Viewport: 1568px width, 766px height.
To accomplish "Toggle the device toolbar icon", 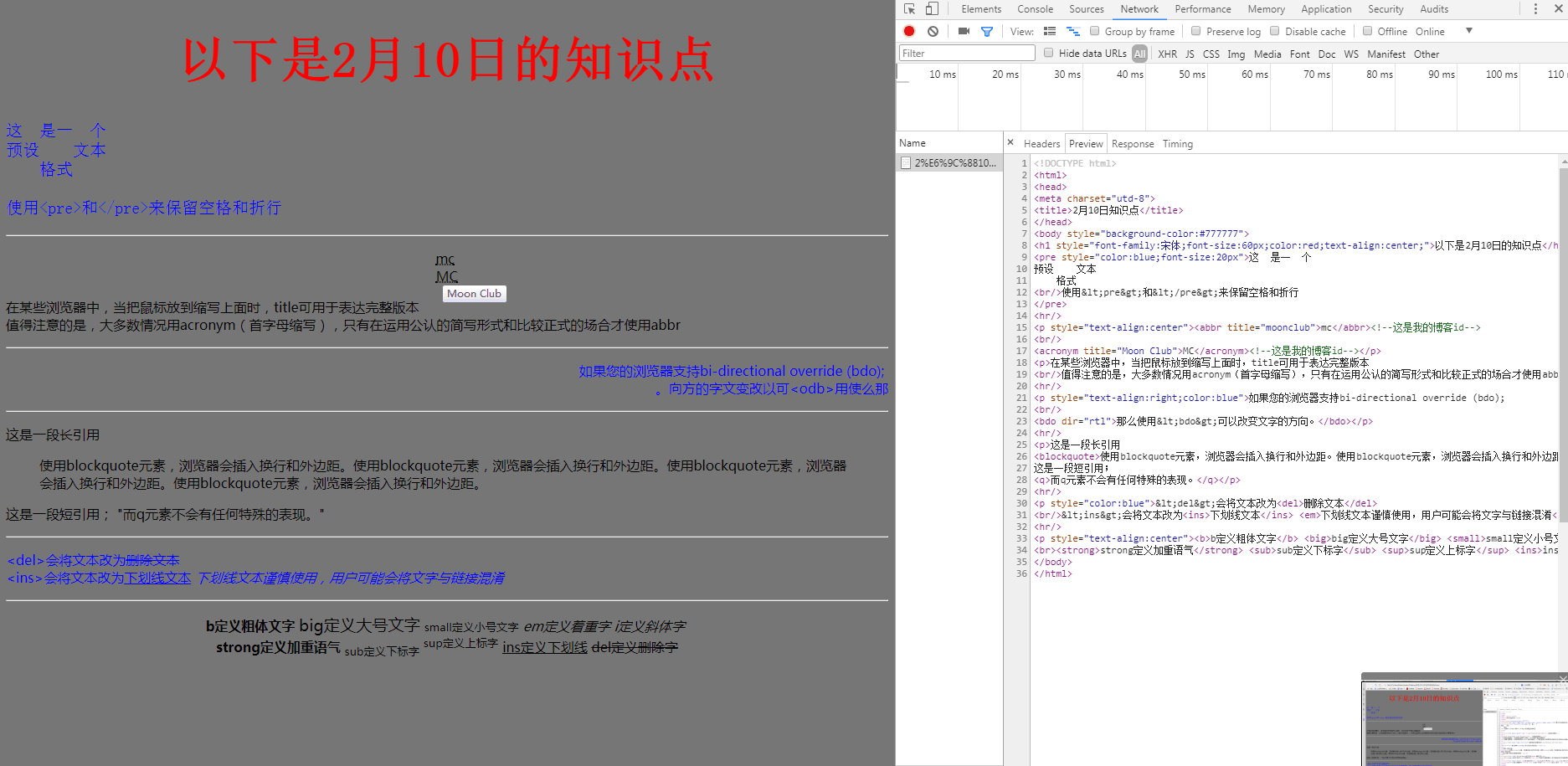I will pos(932,9).
